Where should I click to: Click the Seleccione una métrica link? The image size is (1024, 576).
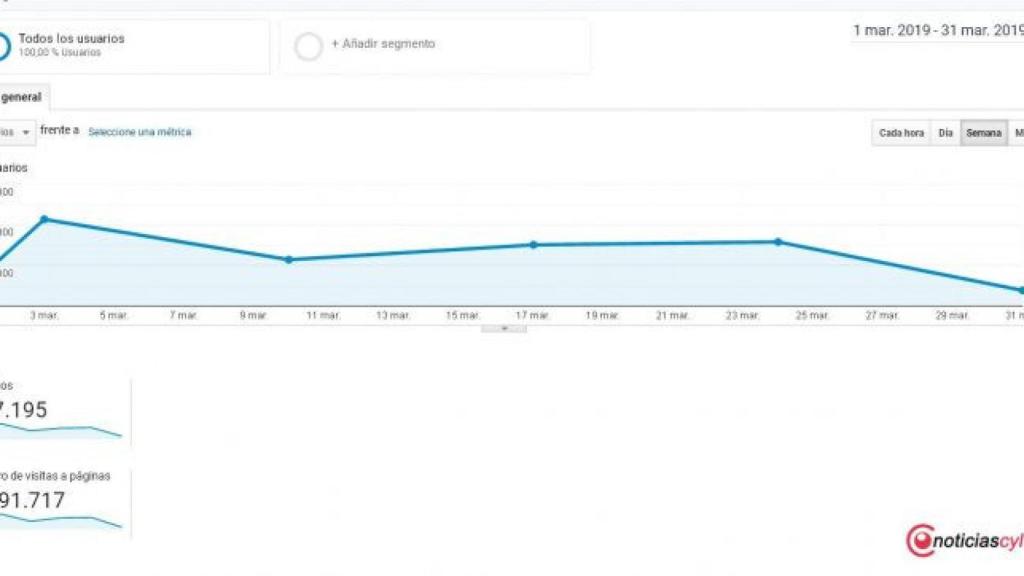pyautogui.click(x=139, y=132)
